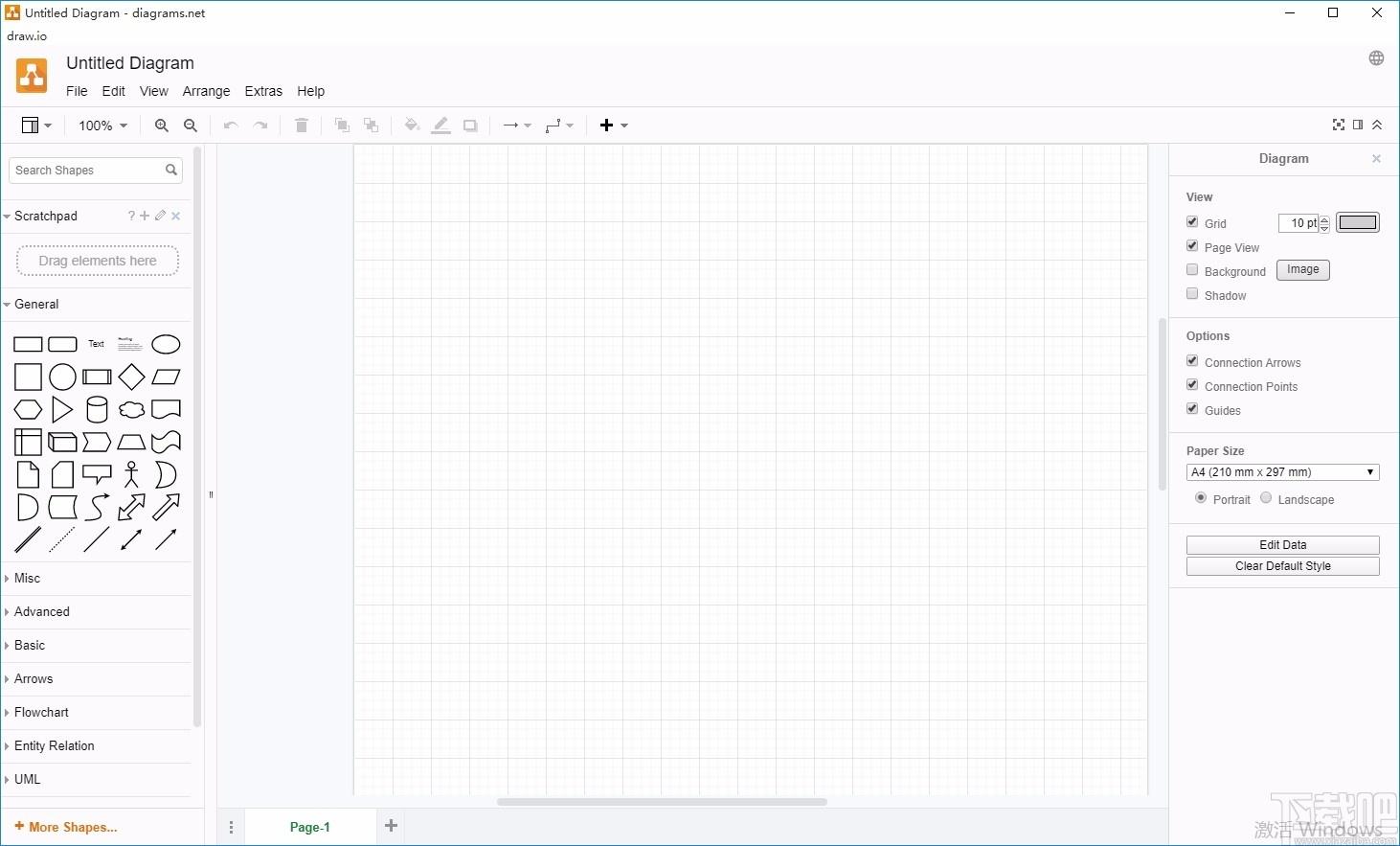Open the Help menu
This screenshot has height=846, width=1400.
(310, 91)
